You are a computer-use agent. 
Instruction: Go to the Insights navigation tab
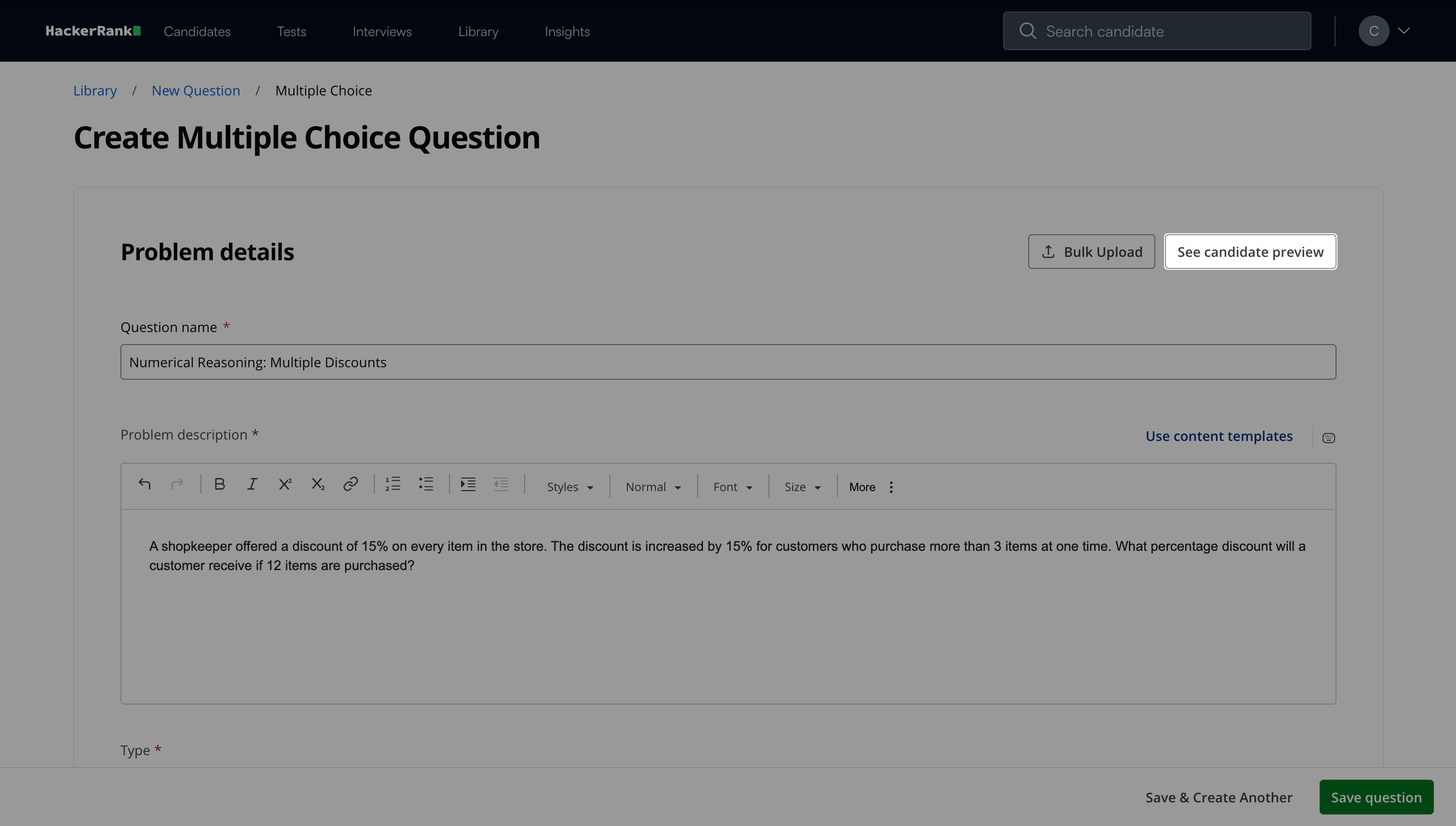pyautogui.click(x=567, y=31)
